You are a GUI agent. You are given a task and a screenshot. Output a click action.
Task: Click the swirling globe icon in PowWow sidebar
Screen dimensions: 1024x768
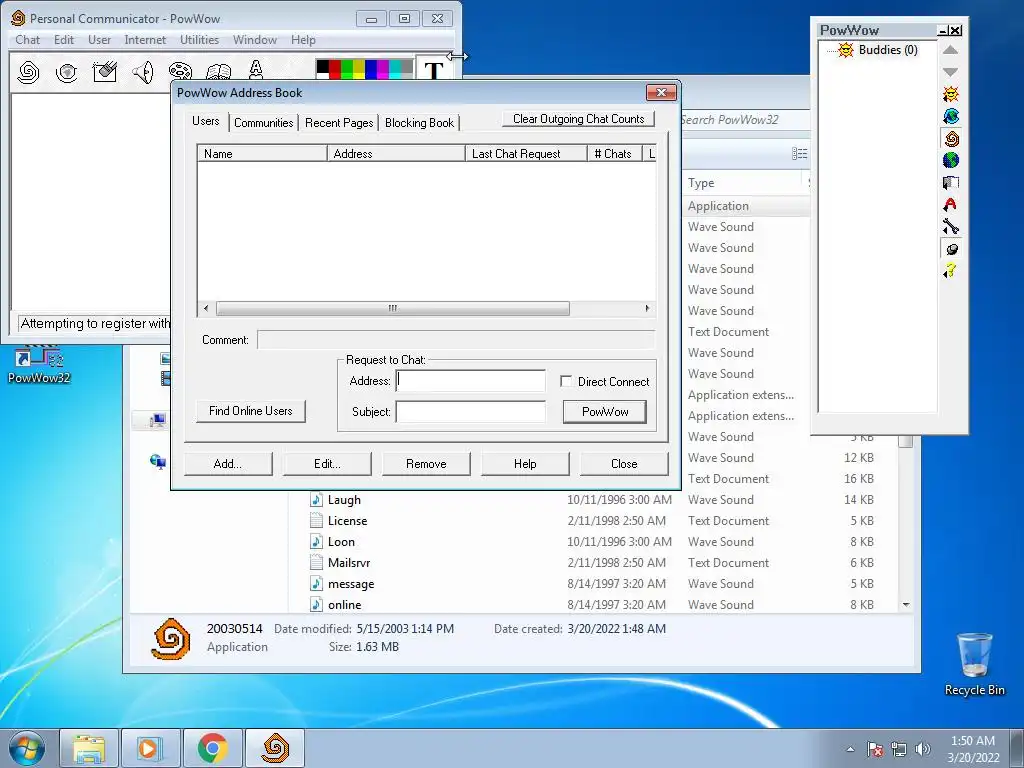951,116
